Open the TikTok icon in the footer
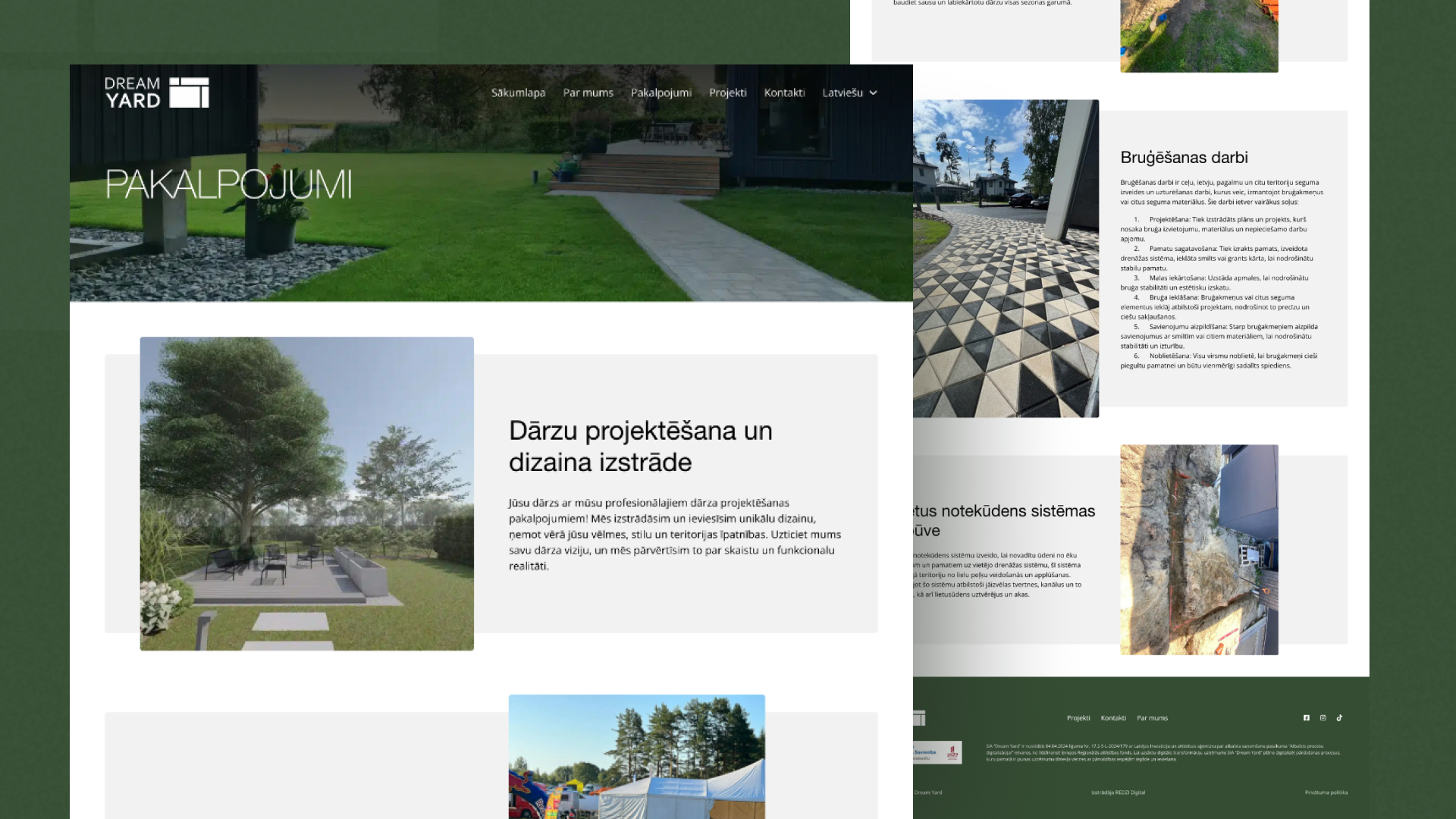Image resolution: width=1456 pixels, height=819 pixels. (1340, 717)
